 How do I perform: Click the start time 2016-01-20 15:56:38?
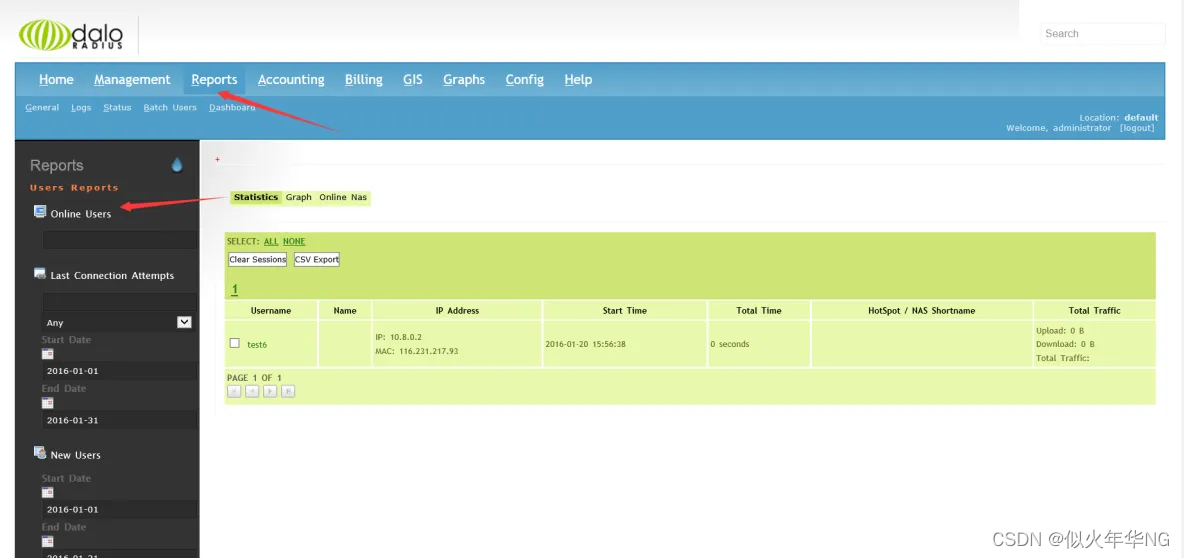585,344
